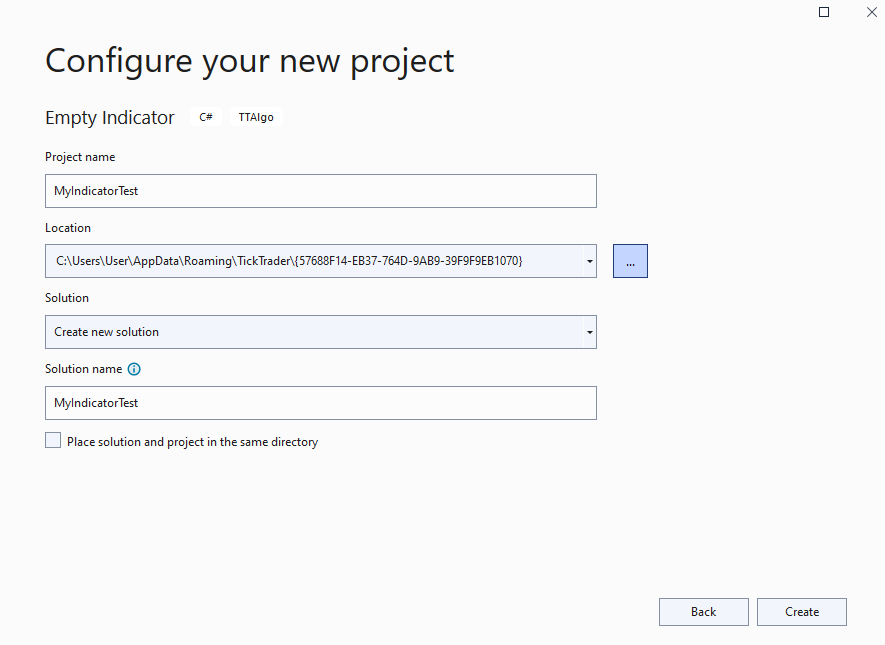Click the Create button
Screen dimensions: 885x645
tap(801, 612)
